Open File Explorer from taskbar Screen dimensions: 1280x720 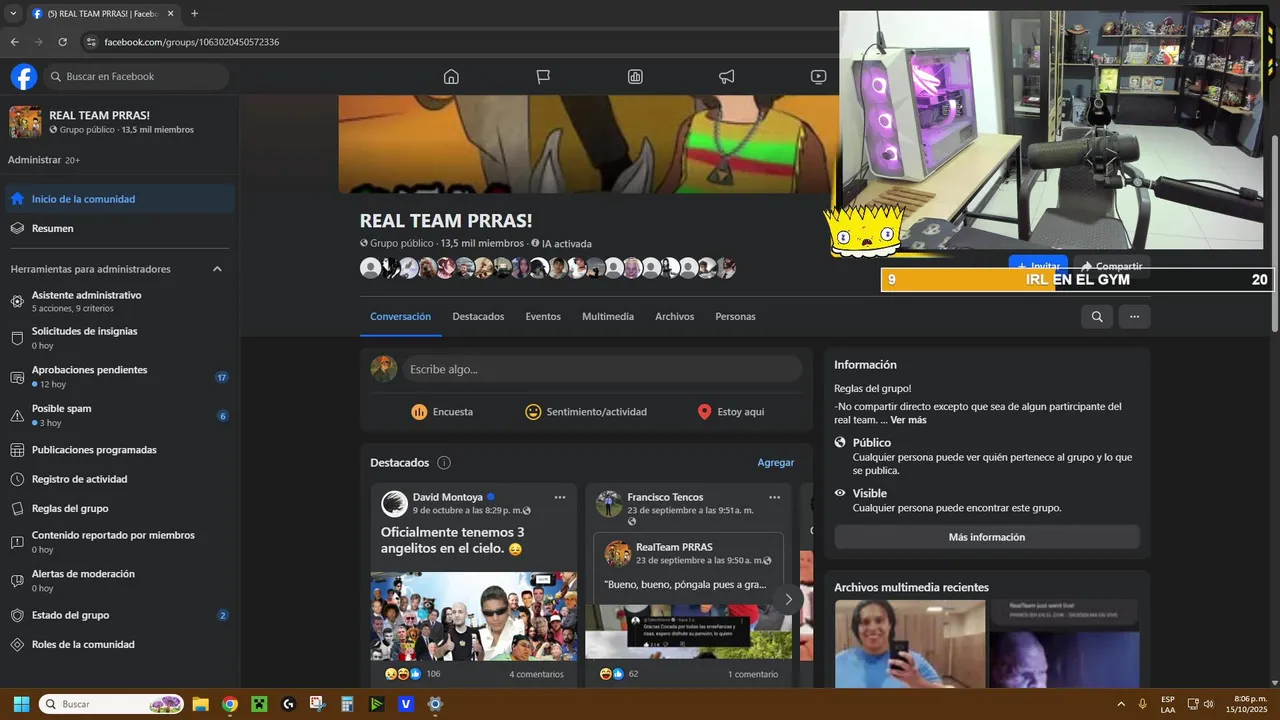point(200,704)
